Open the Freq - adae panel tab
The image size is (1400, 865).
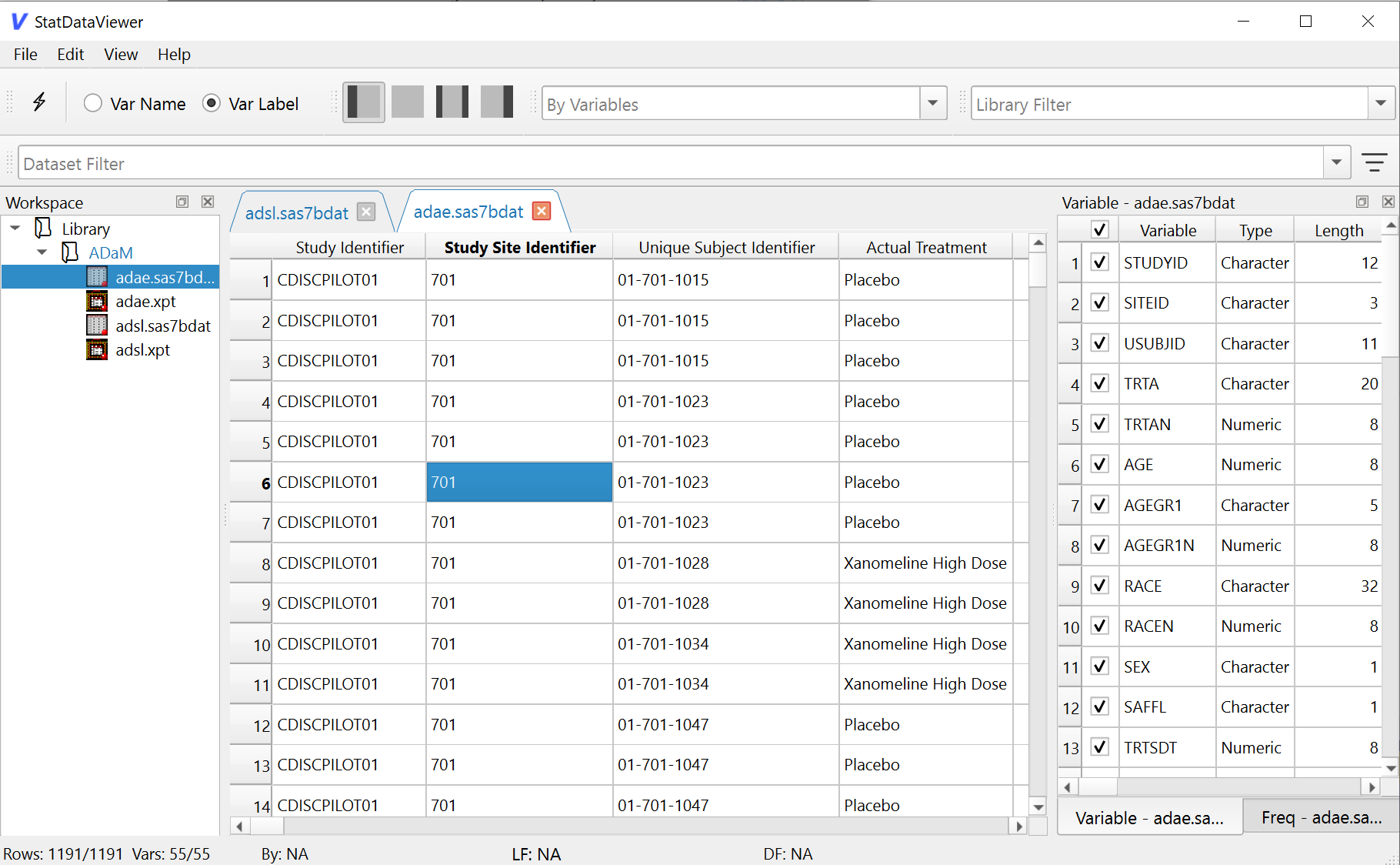tap(1320, 817)
